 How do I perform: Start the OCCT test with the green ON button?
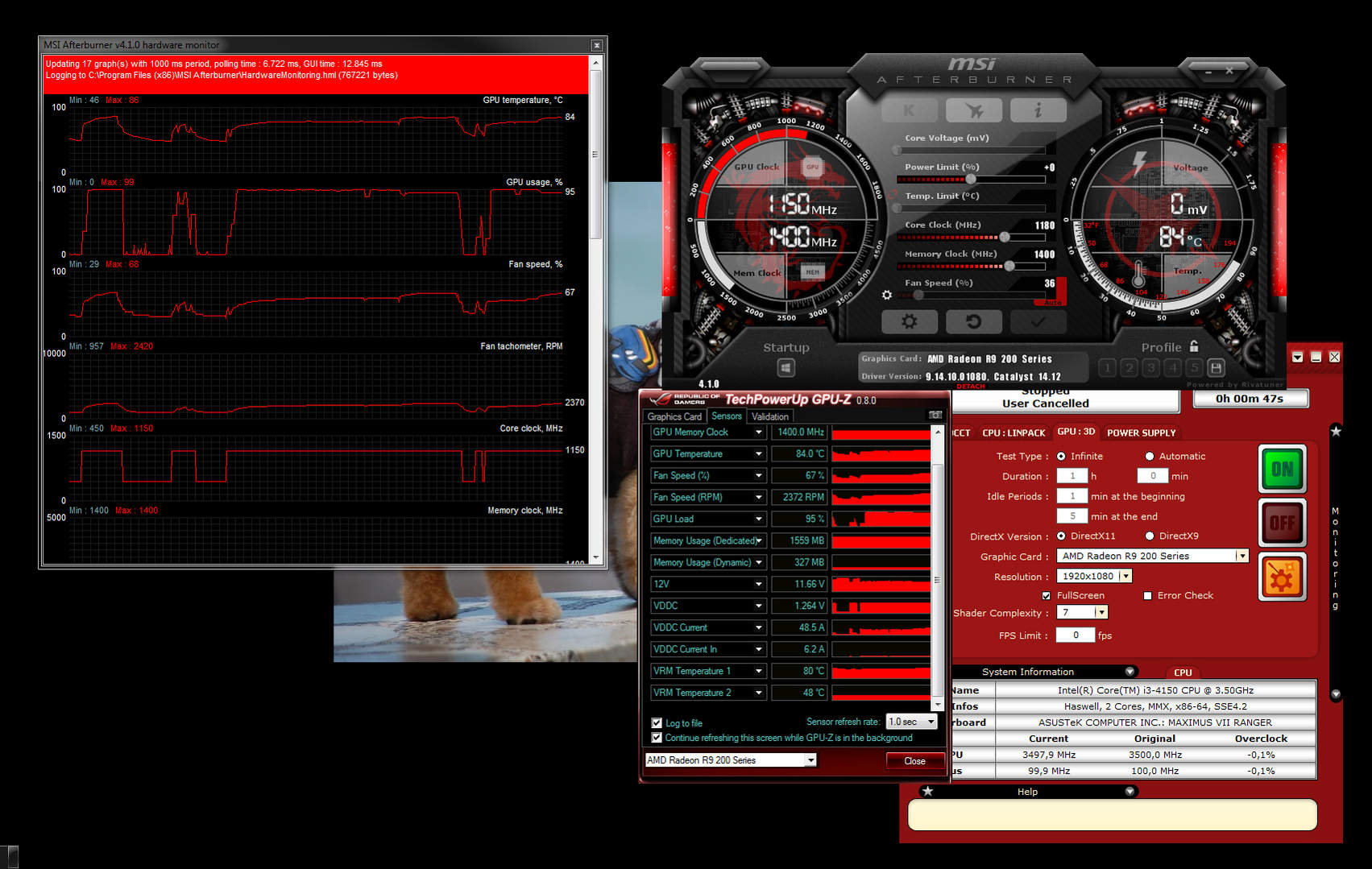click(1282, 469)
